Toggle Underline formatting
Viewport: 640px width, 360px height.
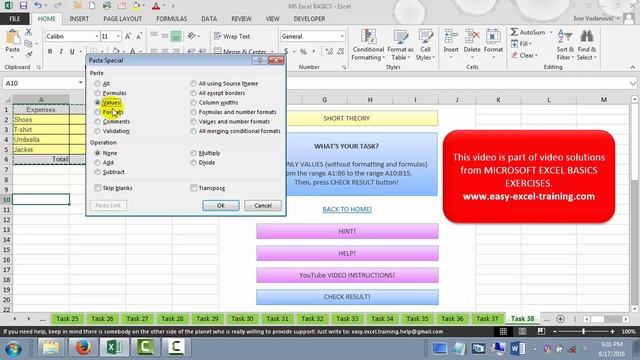point(72,51)
